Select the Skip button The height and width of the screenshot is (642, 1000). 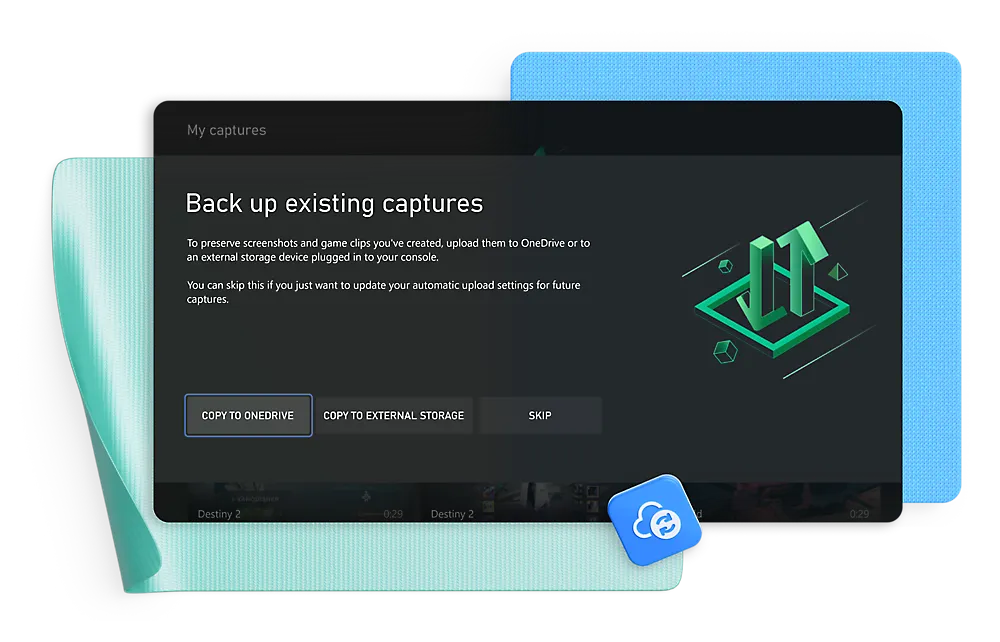point(540,415)
